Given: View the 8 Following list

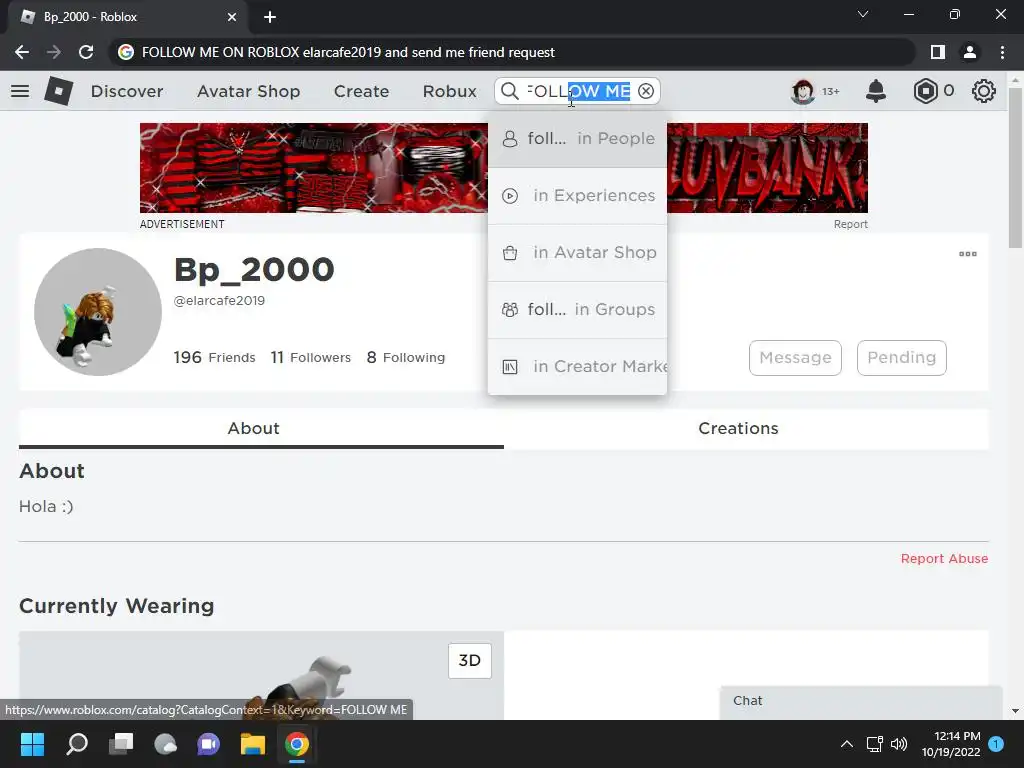Looking at the screenshot, I should tap(406, 357).
